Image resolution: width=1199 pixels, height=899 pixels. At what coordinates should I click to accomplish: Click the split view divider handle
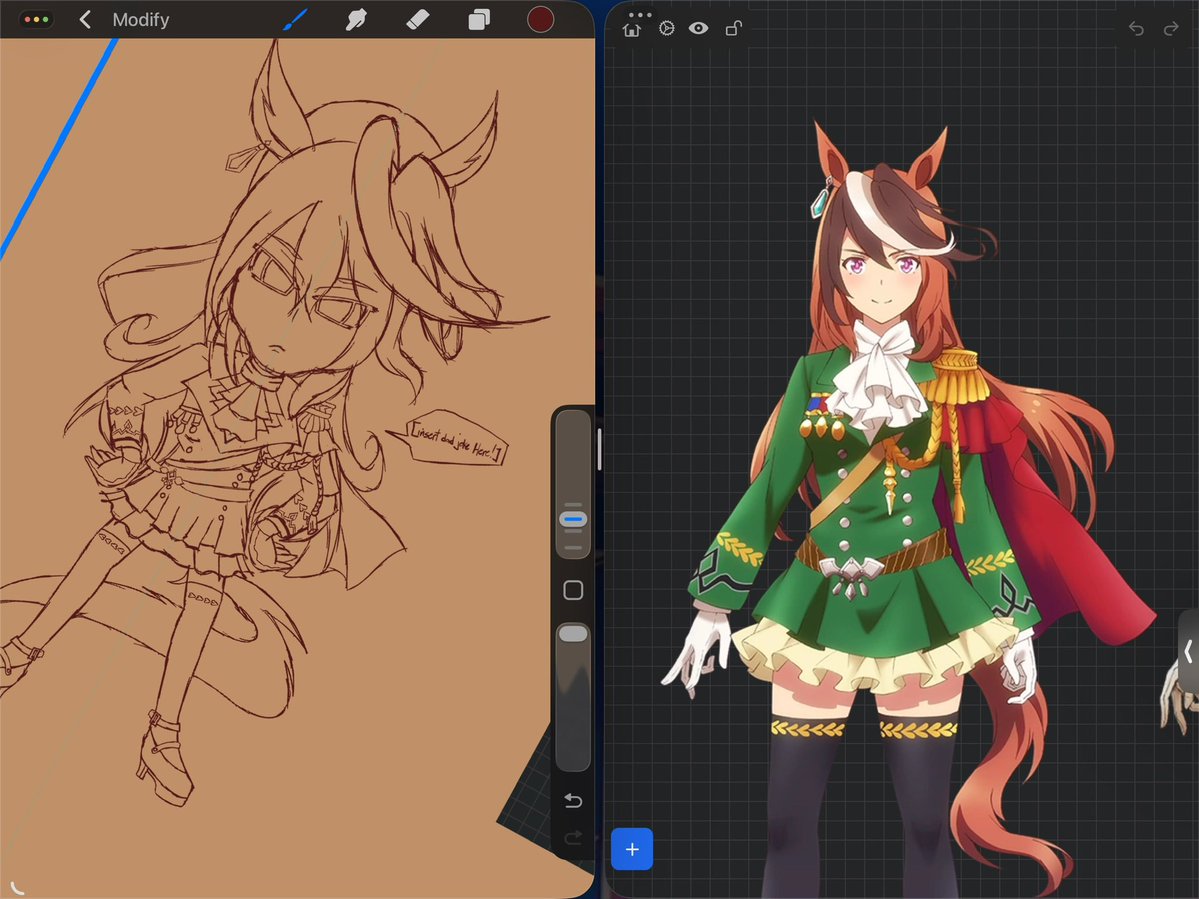coord(600,450)
